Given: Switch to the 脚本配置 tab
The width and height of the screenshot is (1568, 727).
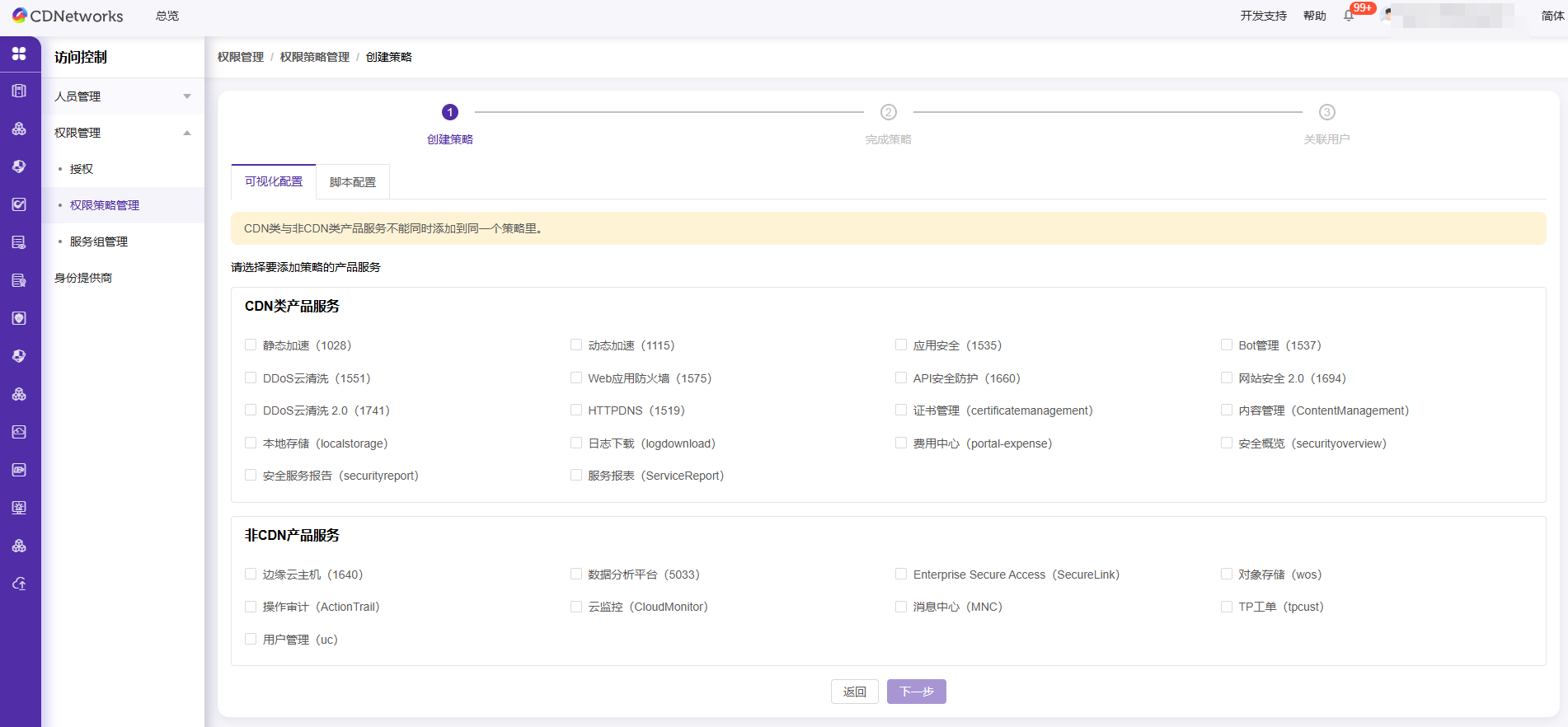Looking at the screenshot, I should click(x=352, y=182).
